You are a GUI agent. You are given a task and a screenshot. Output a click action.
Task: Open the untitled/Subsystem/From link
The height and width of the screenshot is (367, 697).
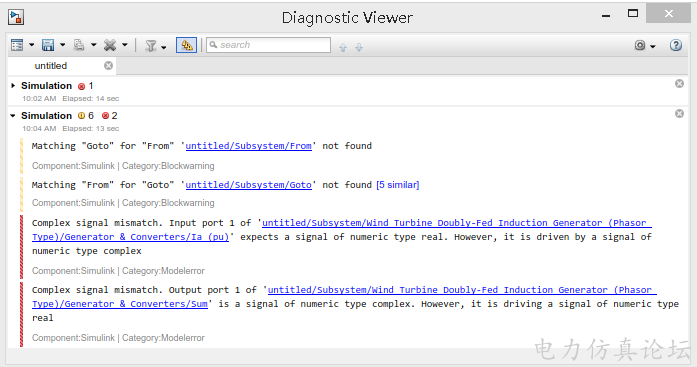(248, 146)
